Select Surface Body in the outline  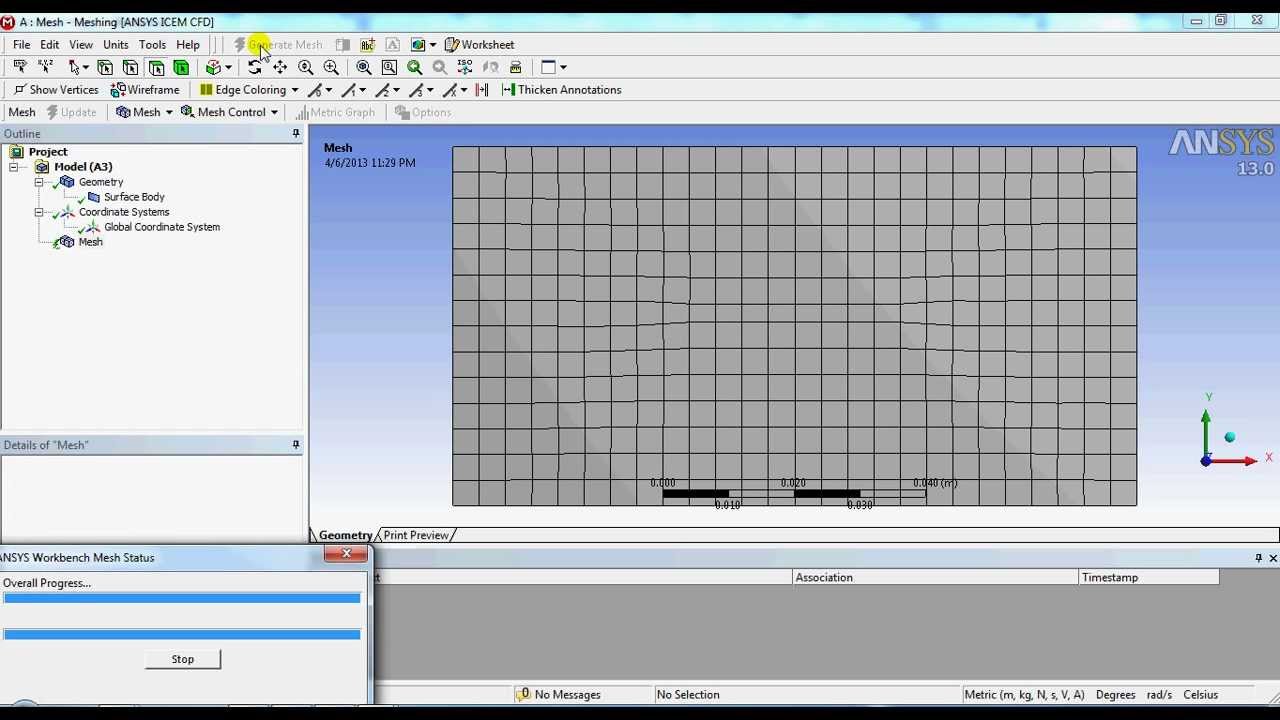point(134,197)
